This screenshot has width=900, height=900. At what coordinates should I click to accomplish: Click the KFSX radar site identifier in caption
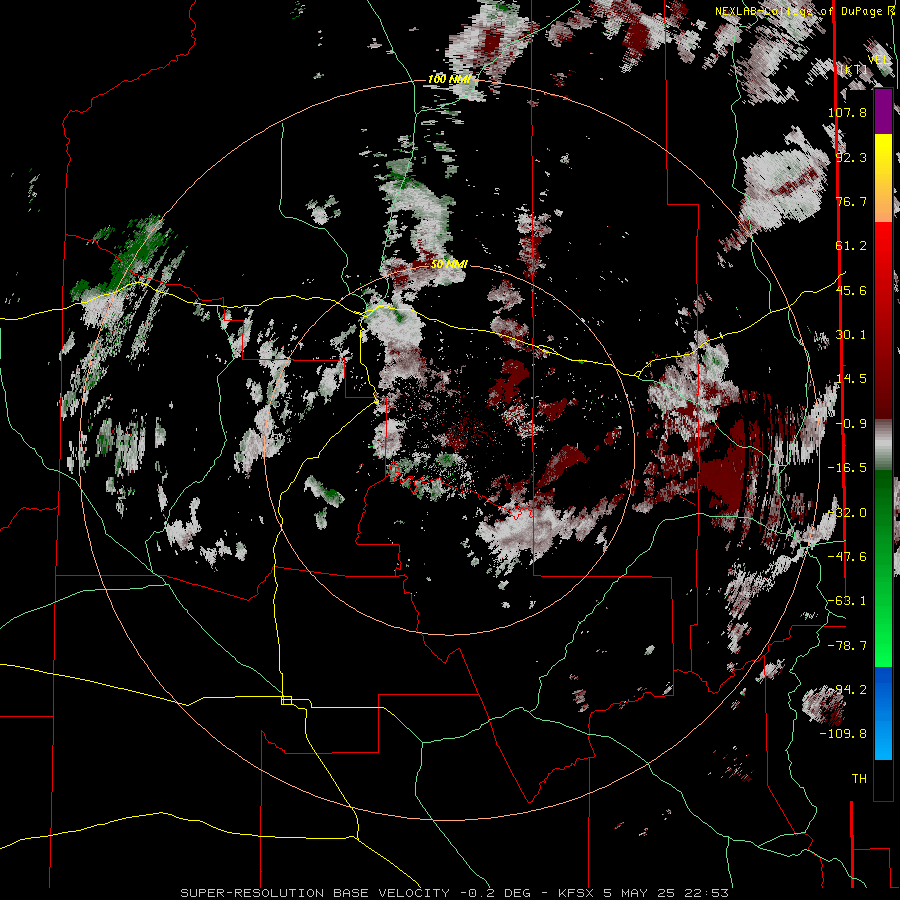tap(576, 893)
